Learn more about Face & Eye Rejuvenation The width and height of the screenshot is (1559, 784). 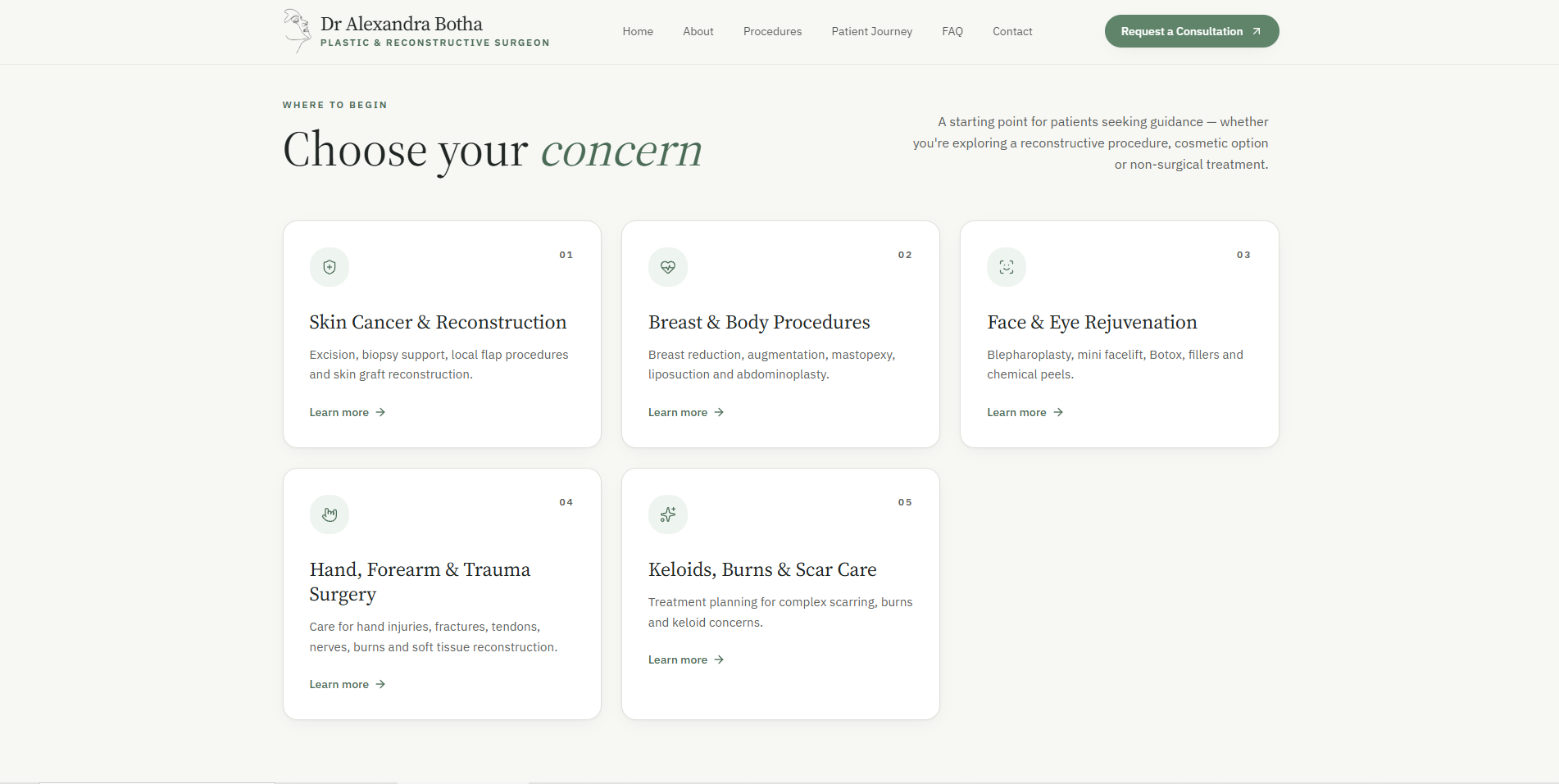[x=1025, y=412]
